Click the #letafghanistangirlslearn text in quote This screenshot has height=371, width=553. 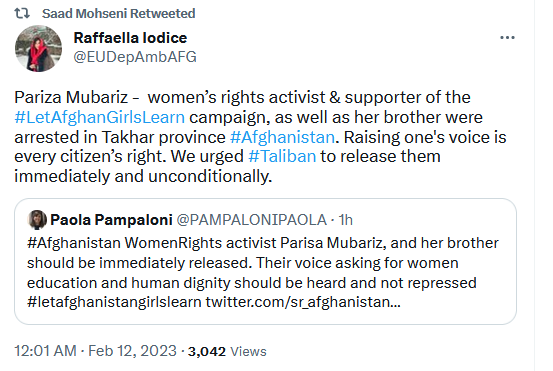point(114,302)
